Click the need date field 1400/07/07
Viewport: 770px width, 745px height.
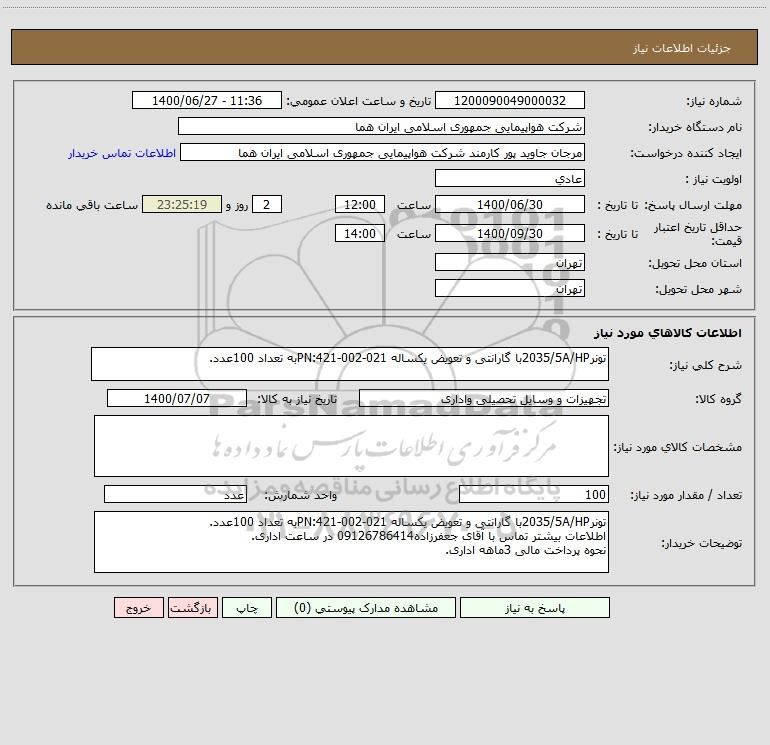click(x=177, y=398)
